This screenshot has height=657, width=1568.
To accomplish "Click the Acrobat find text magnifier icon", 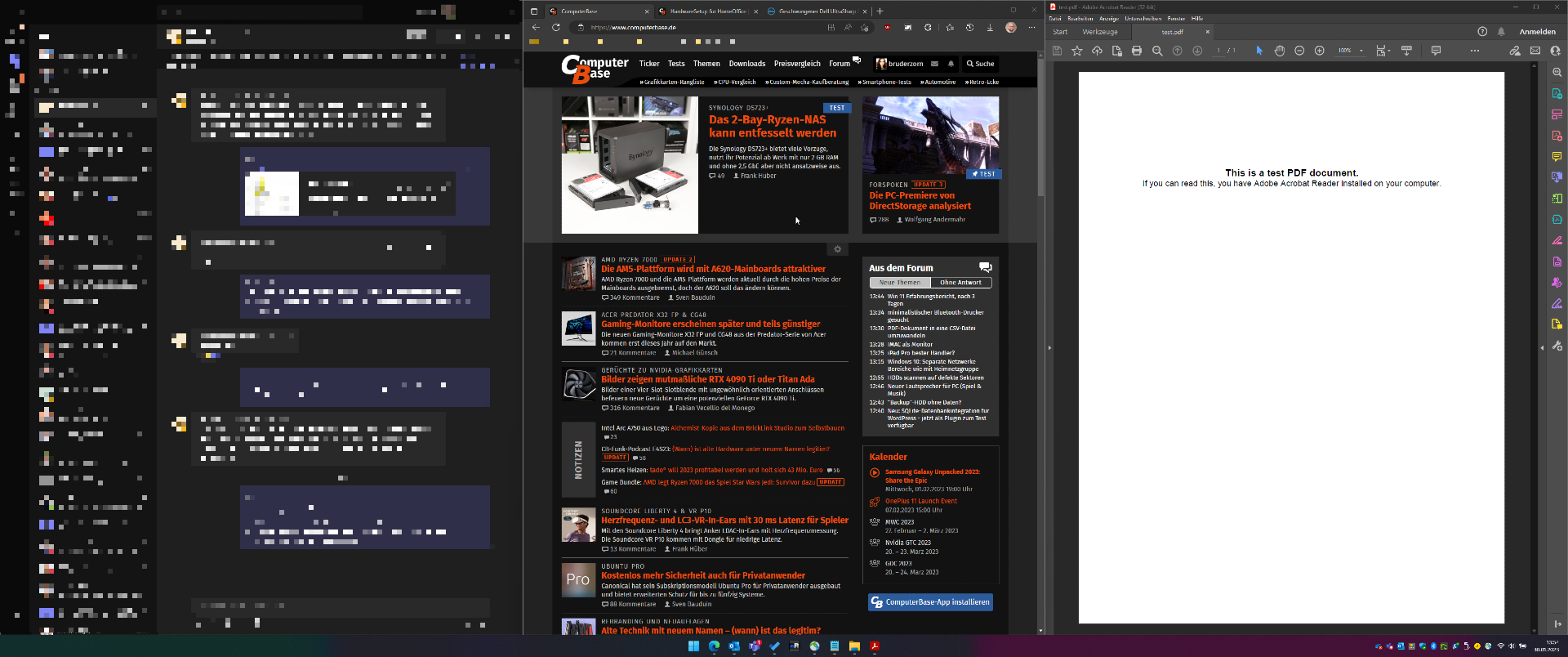I will (x=1157, y=51).
